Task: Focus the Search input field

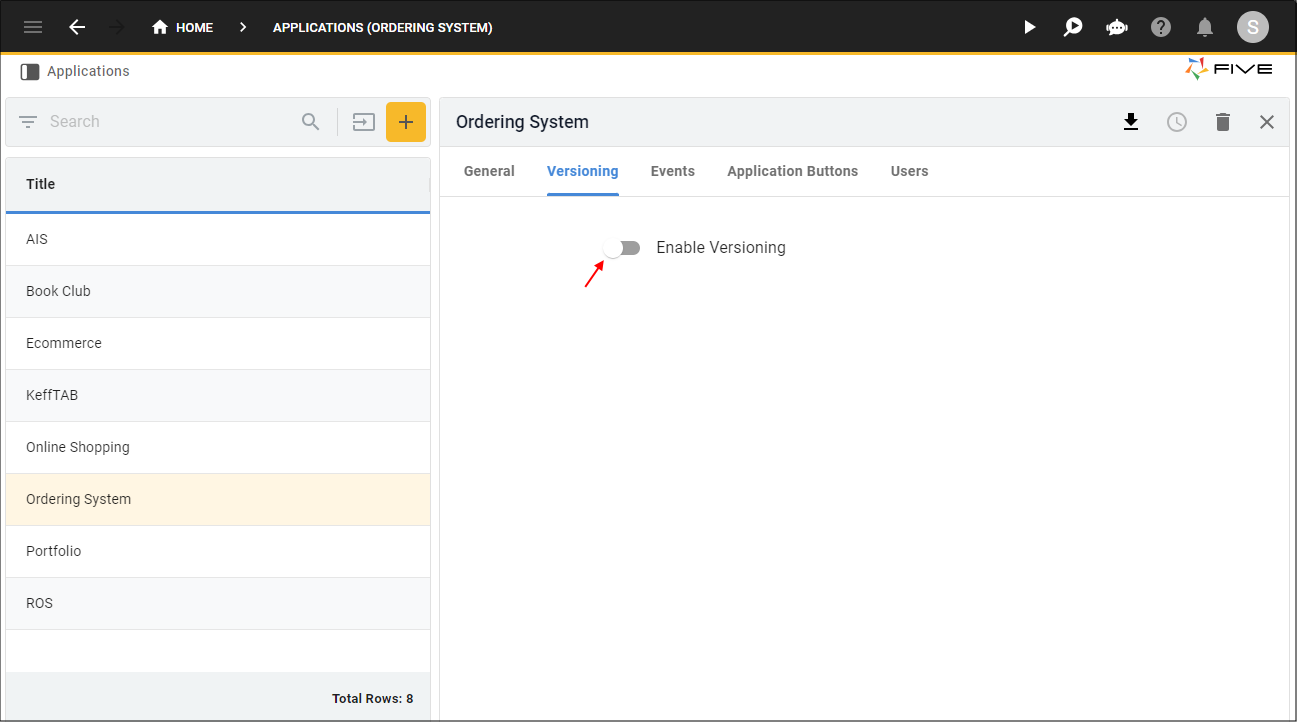Action: point(170,122)
